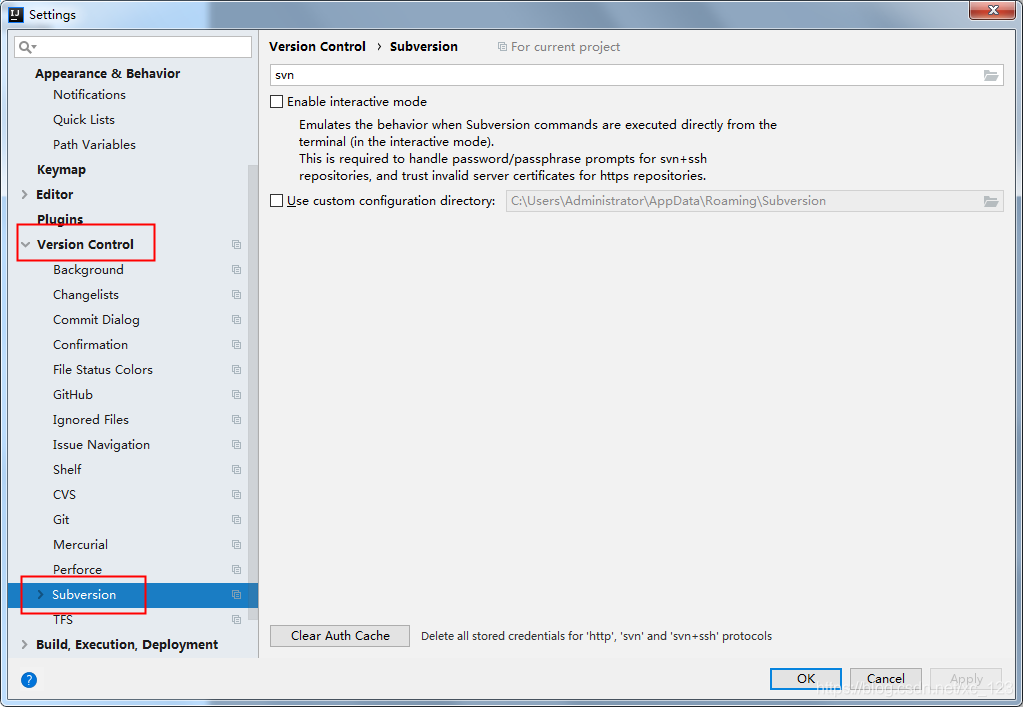Screen dimensions: 1023x707
Task: Open folder browser for svn executable path
Action: point(990,75)
